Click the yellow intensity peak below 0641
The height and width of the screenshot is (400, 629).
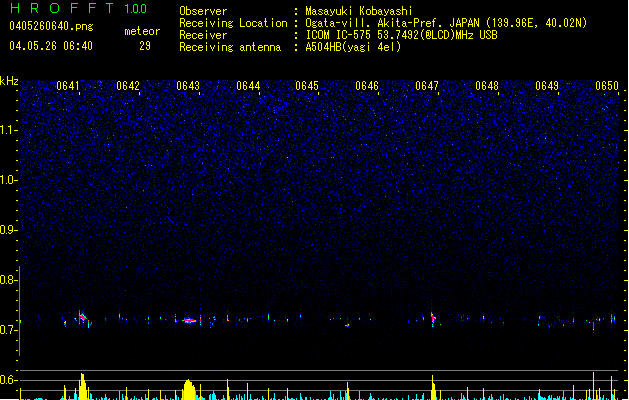[83, 386]
